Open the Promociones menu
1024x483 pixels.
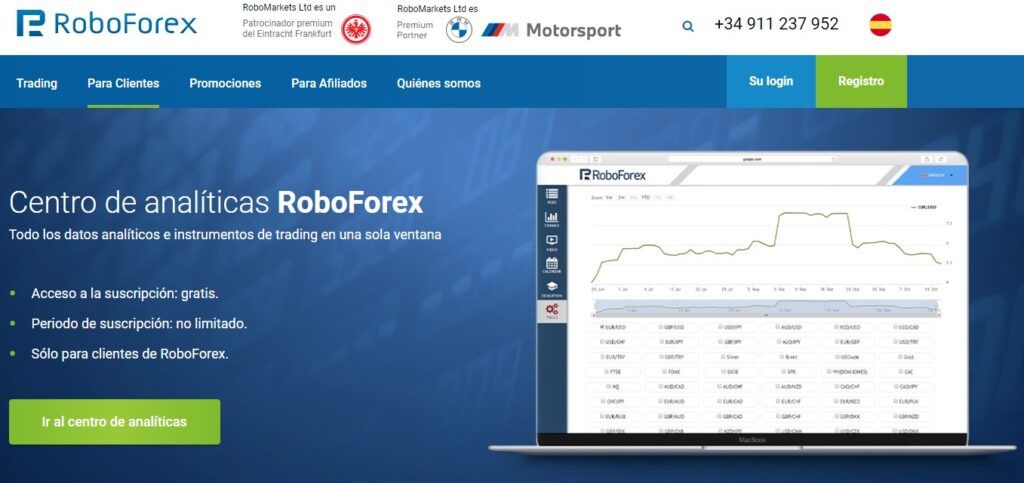225,83
